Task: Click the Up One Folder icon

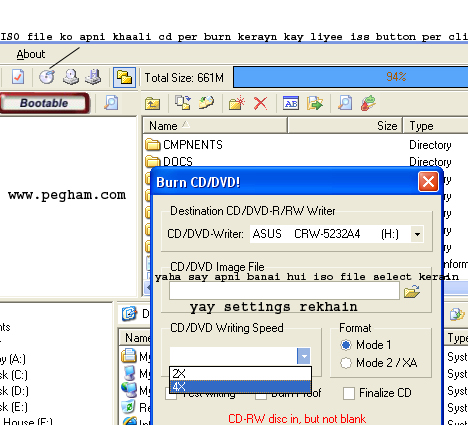Action: (153, 103)
